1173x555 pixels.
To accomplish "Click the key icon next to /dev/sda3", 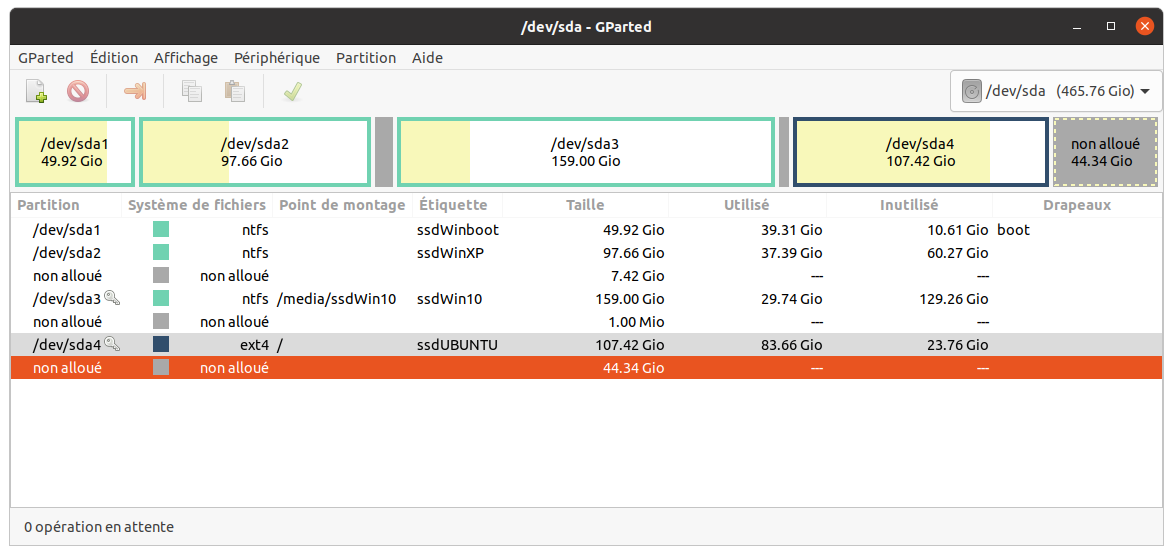I will click(x=112, y=298).
